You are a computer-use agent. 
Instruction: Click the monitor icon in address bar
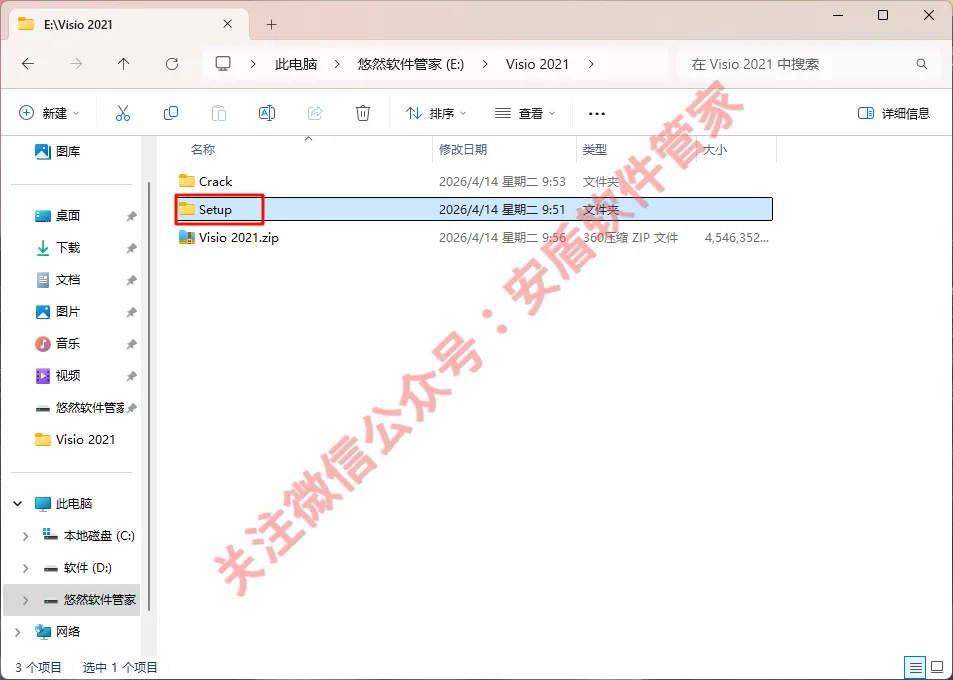point(223,64)
